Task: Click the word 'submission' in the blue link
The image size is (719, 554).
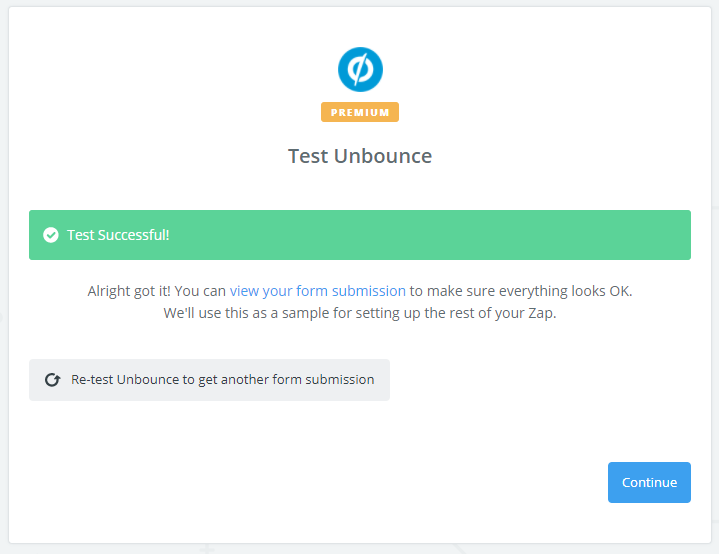Action: (x=370, y=291)
